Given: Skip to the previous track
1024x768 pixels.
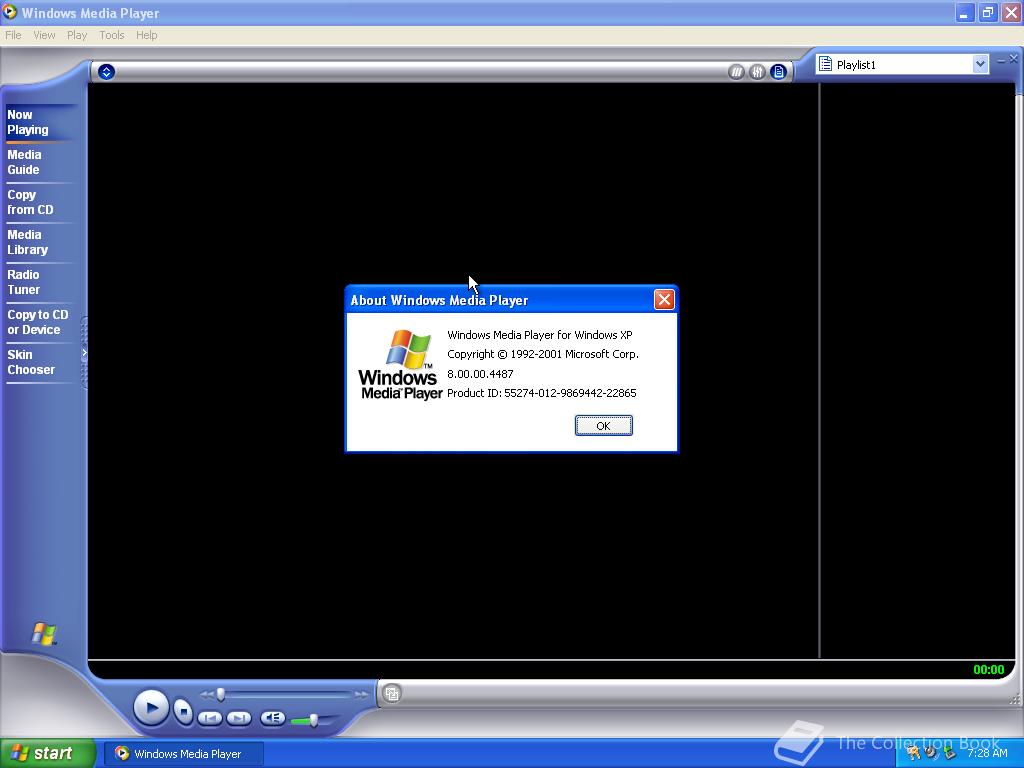Looking at the screenshot, I should [x=210, y=717].
